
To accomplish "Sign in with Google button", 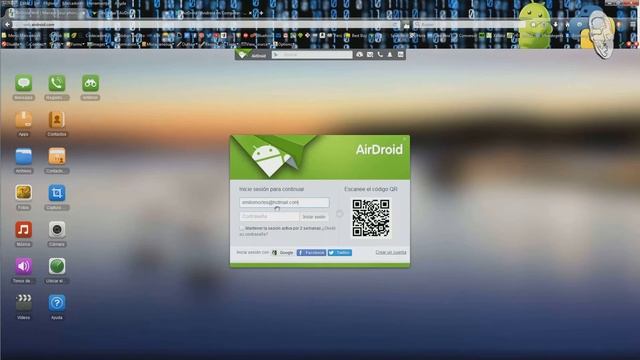I will 283,253.
